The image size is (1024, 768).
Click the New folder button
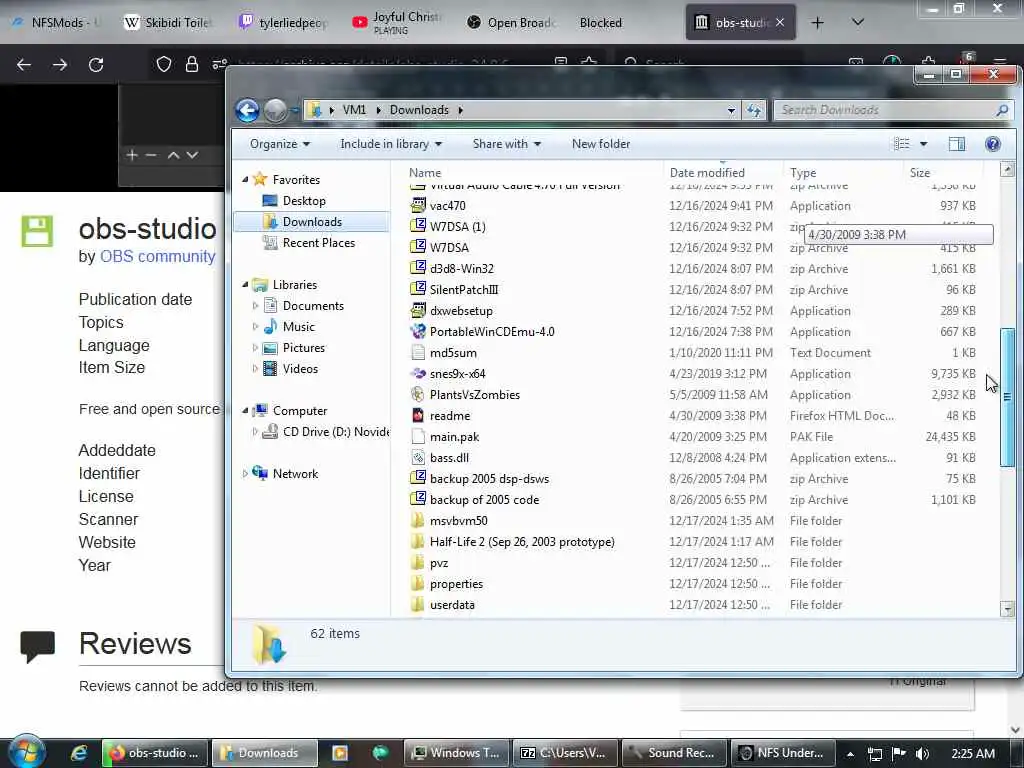click(x=601, y=144)
